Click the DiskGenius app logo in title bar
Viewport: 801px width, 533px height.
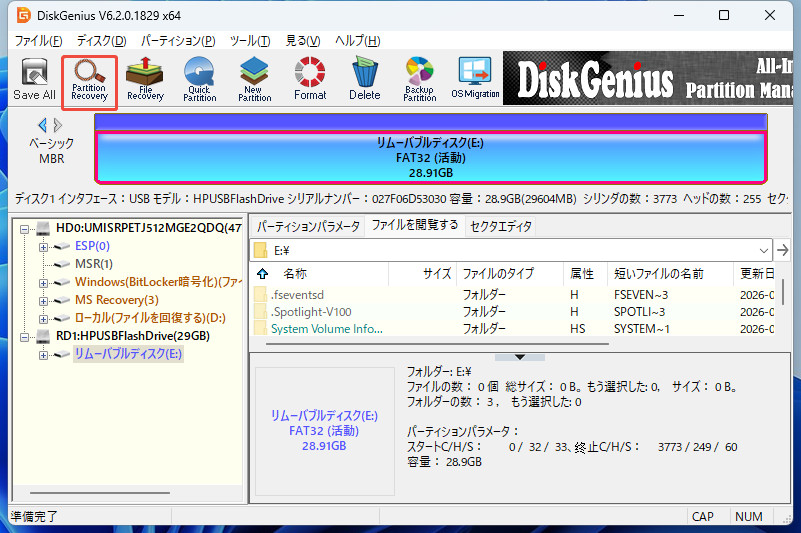(x=23, y=15)
